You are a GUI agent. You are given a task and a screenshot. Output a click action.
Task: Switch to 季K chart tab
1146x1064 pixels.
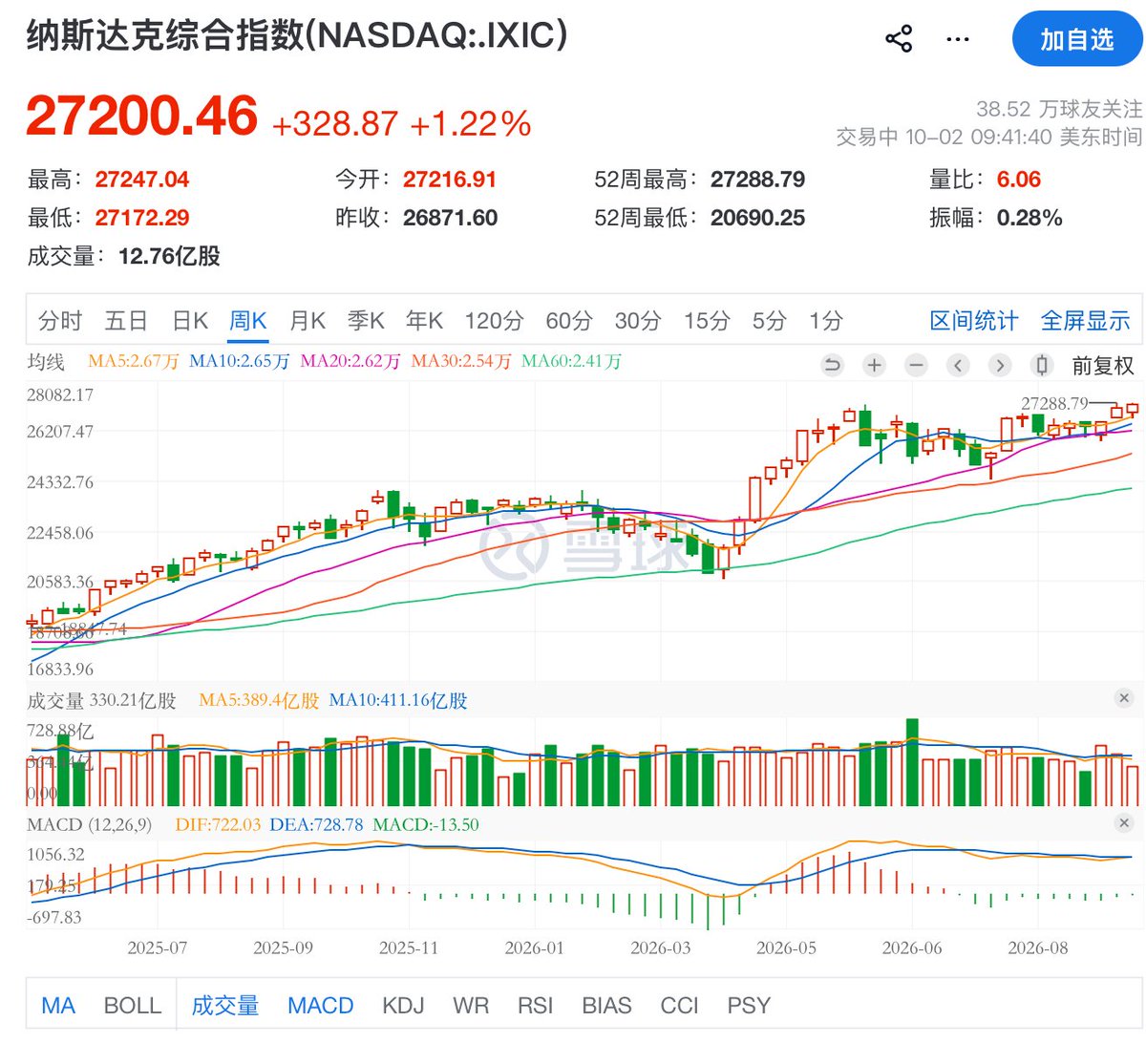point(366,321)
